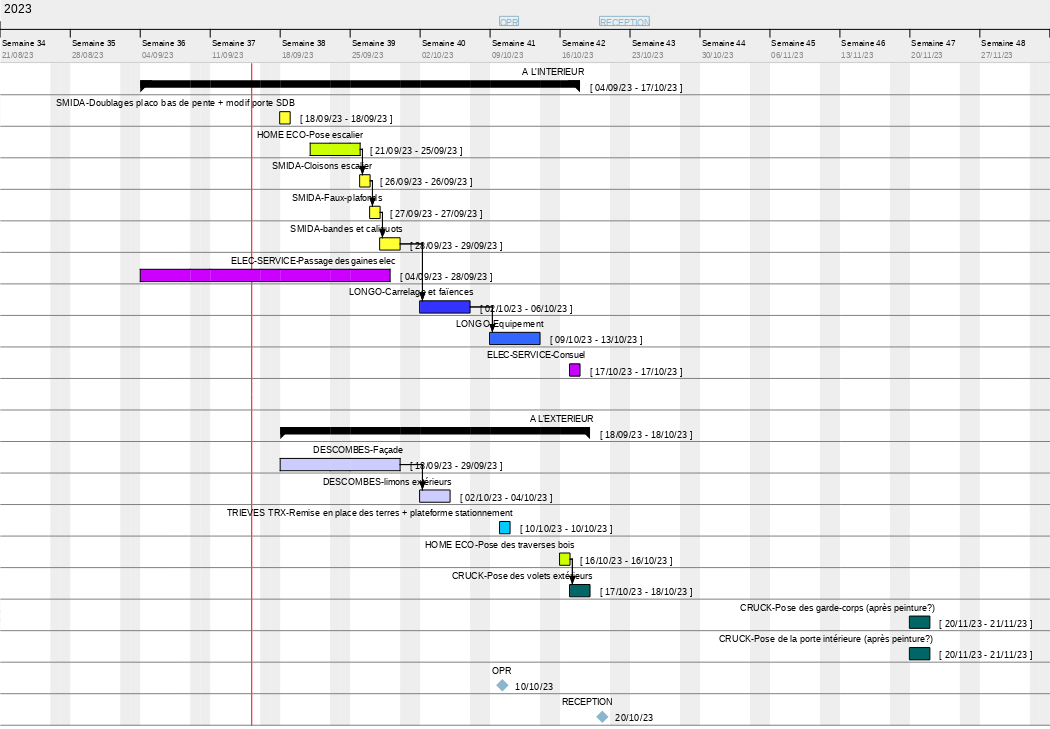Select the RECEPTION flag in the header

point(624,21)
